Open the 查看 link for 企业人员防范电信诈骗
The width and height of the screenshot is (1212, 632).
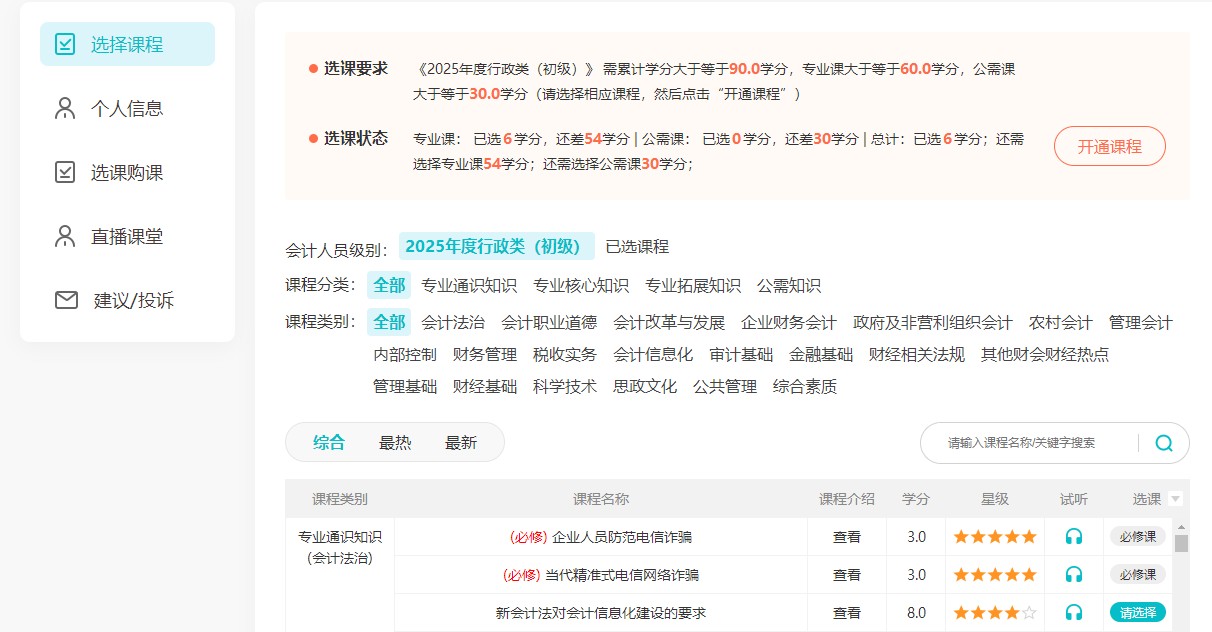coord(846,536)
